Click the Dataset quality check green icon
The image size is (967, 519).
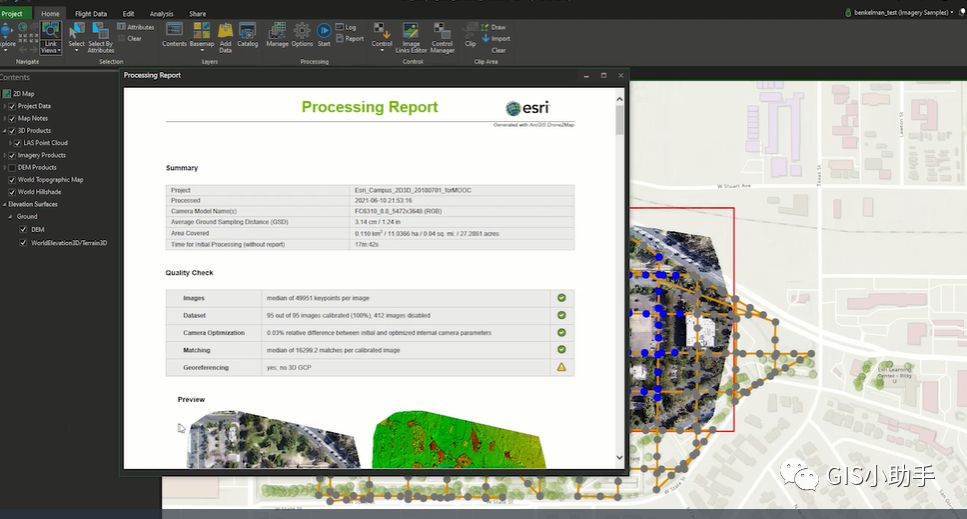pos(562,315)
